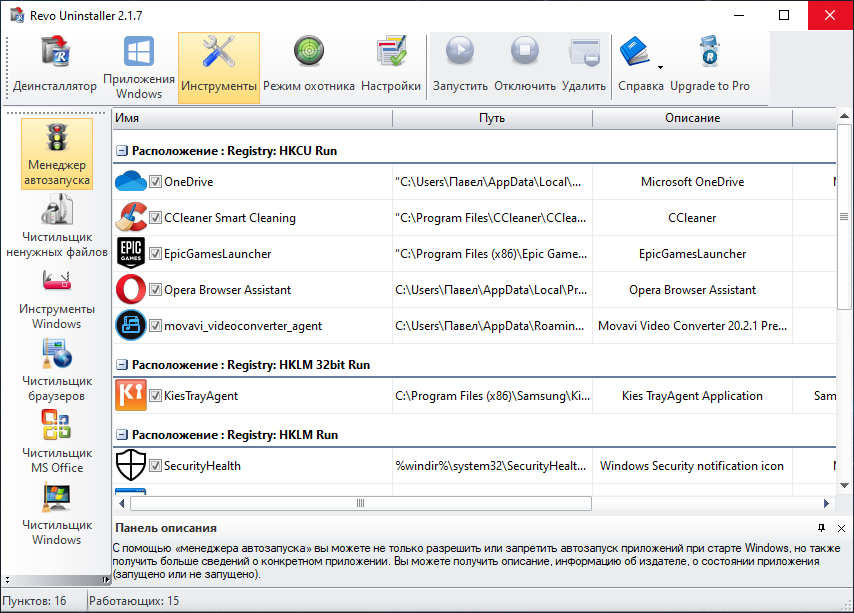Click vertical scrollbar up arrow
The image size is (854, 613).
[844, 115]
